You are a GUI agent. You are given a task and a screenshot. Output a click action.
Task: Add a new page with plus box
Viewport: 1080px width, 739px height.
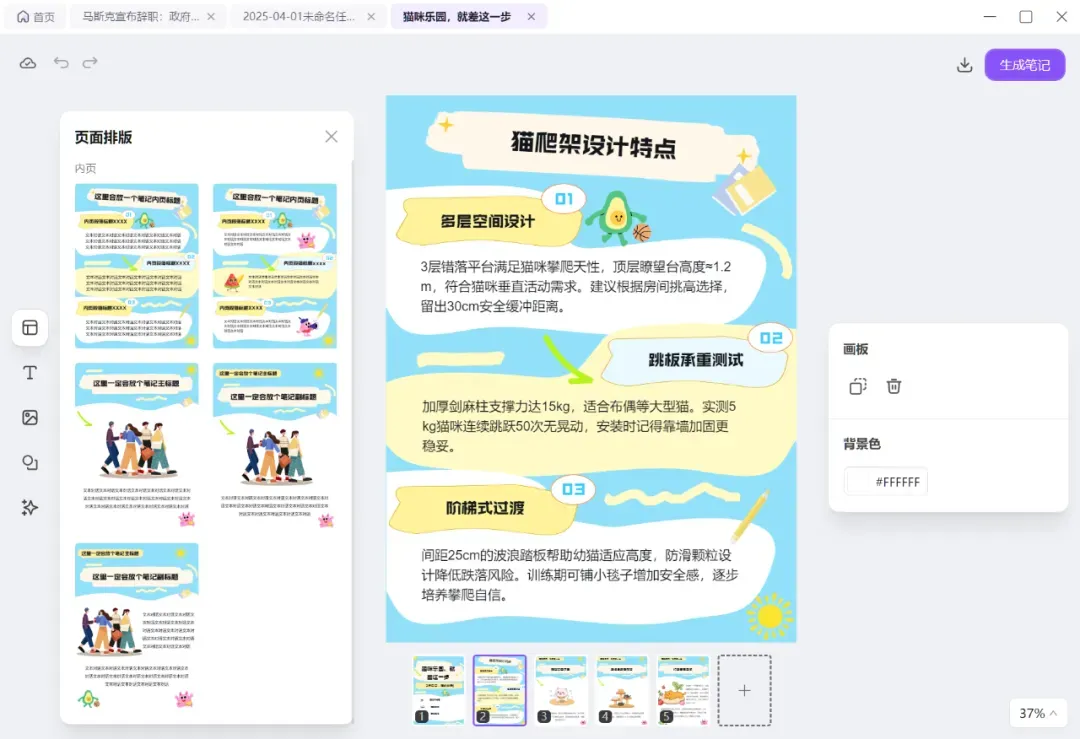point(745,690)
